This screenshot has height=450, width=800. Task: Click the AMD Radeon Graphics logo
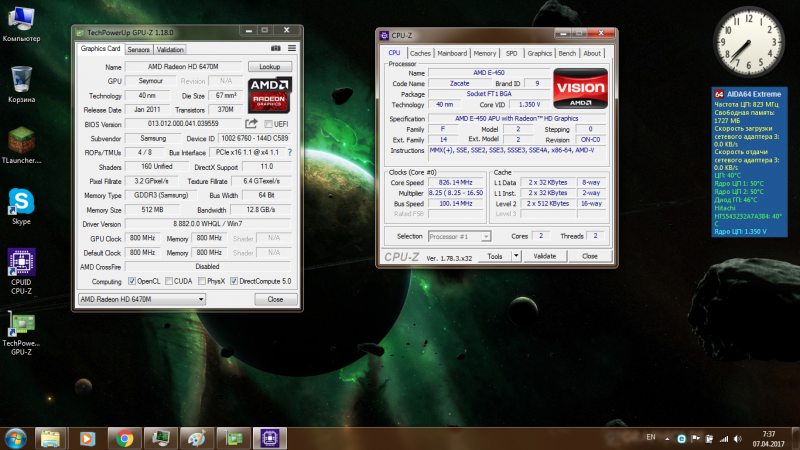(x=270, y=95)
